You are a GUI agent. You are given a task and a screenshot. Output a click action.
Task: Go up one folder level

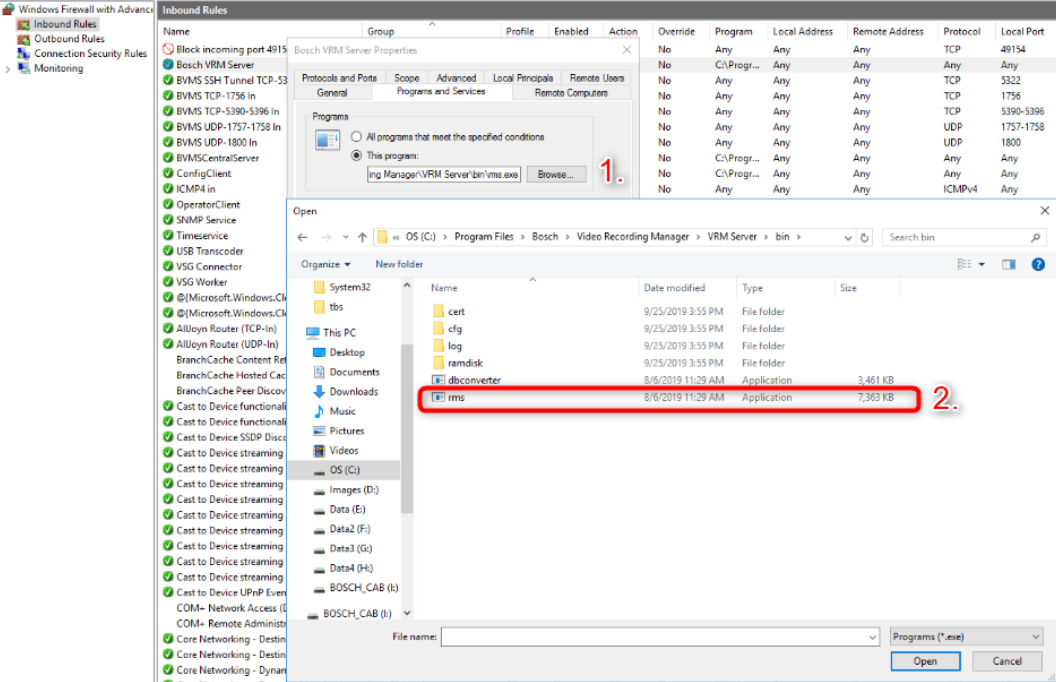pyautogui.click(x=362, y=237)
